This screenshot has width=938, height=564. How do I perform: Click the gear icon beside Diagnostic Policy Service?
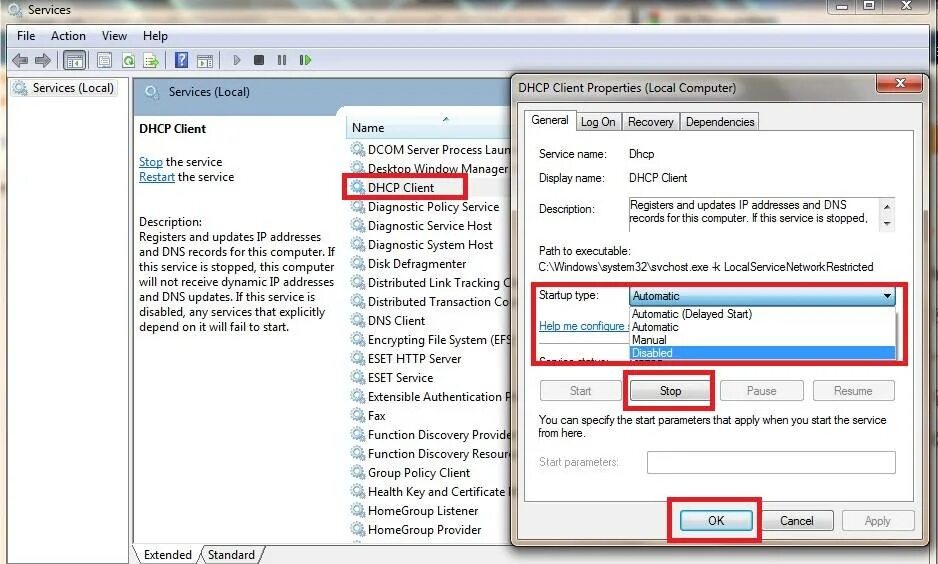click(358, 206)
